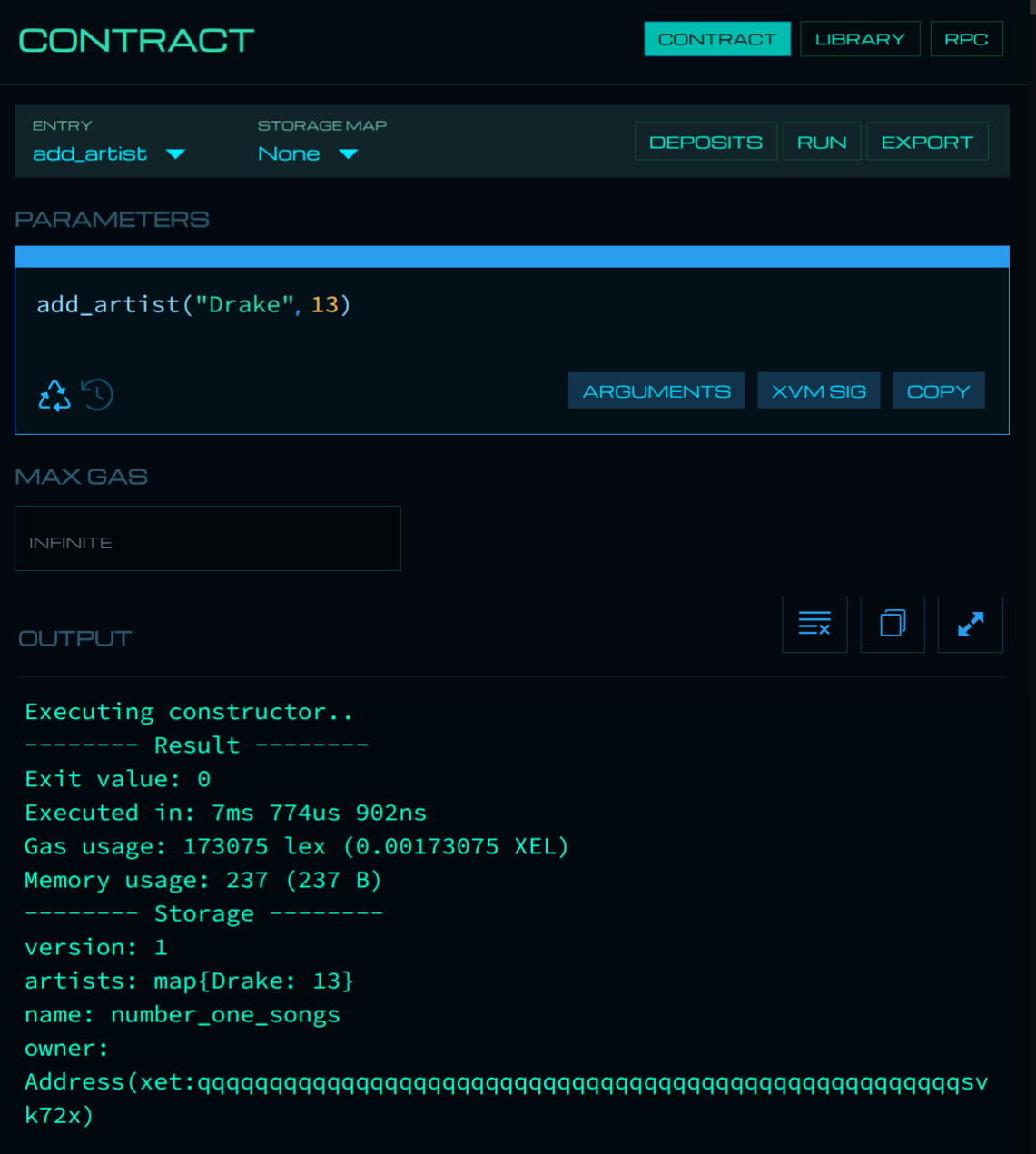Click the XVM SIG button
1036x1154 pixels.
(x=818, y=390)
